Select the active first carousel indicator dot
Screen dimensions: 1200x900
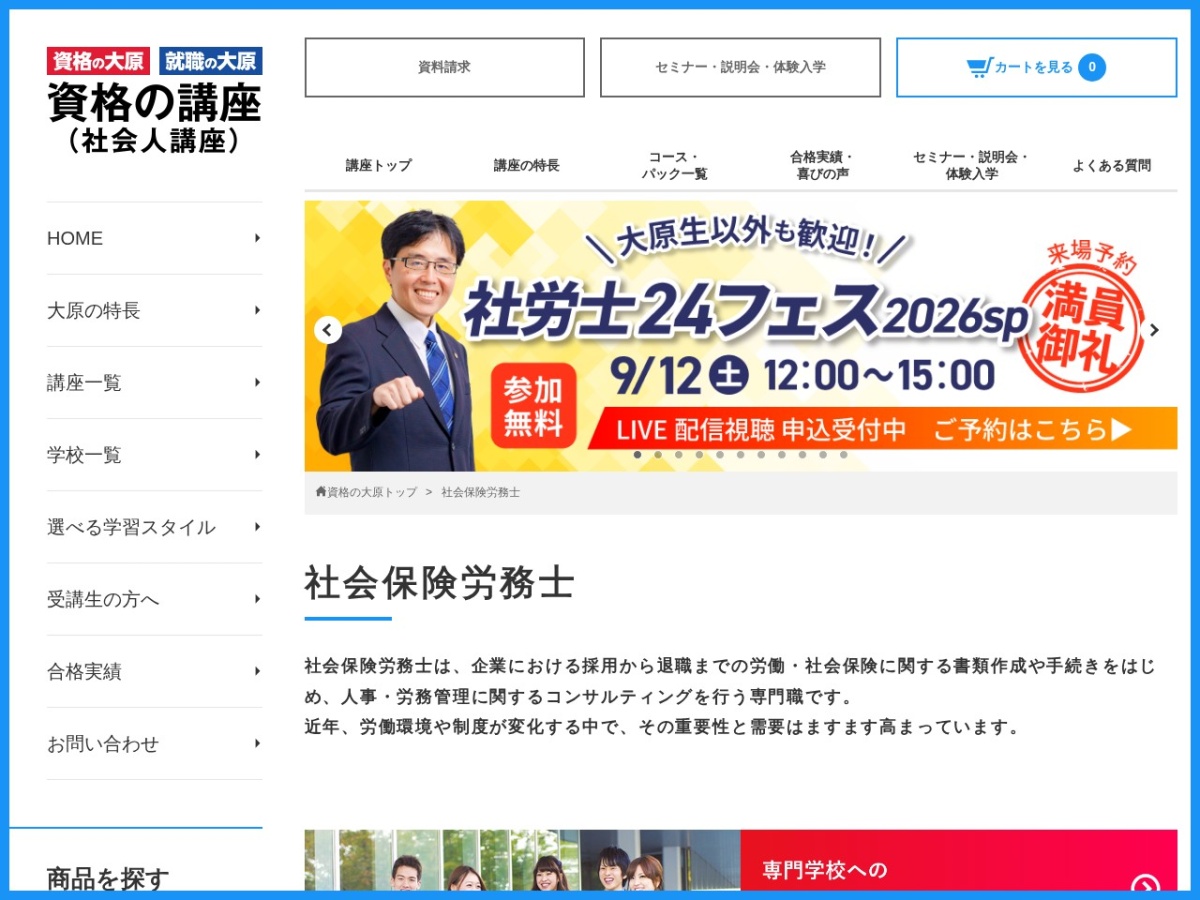click(638, 454)
